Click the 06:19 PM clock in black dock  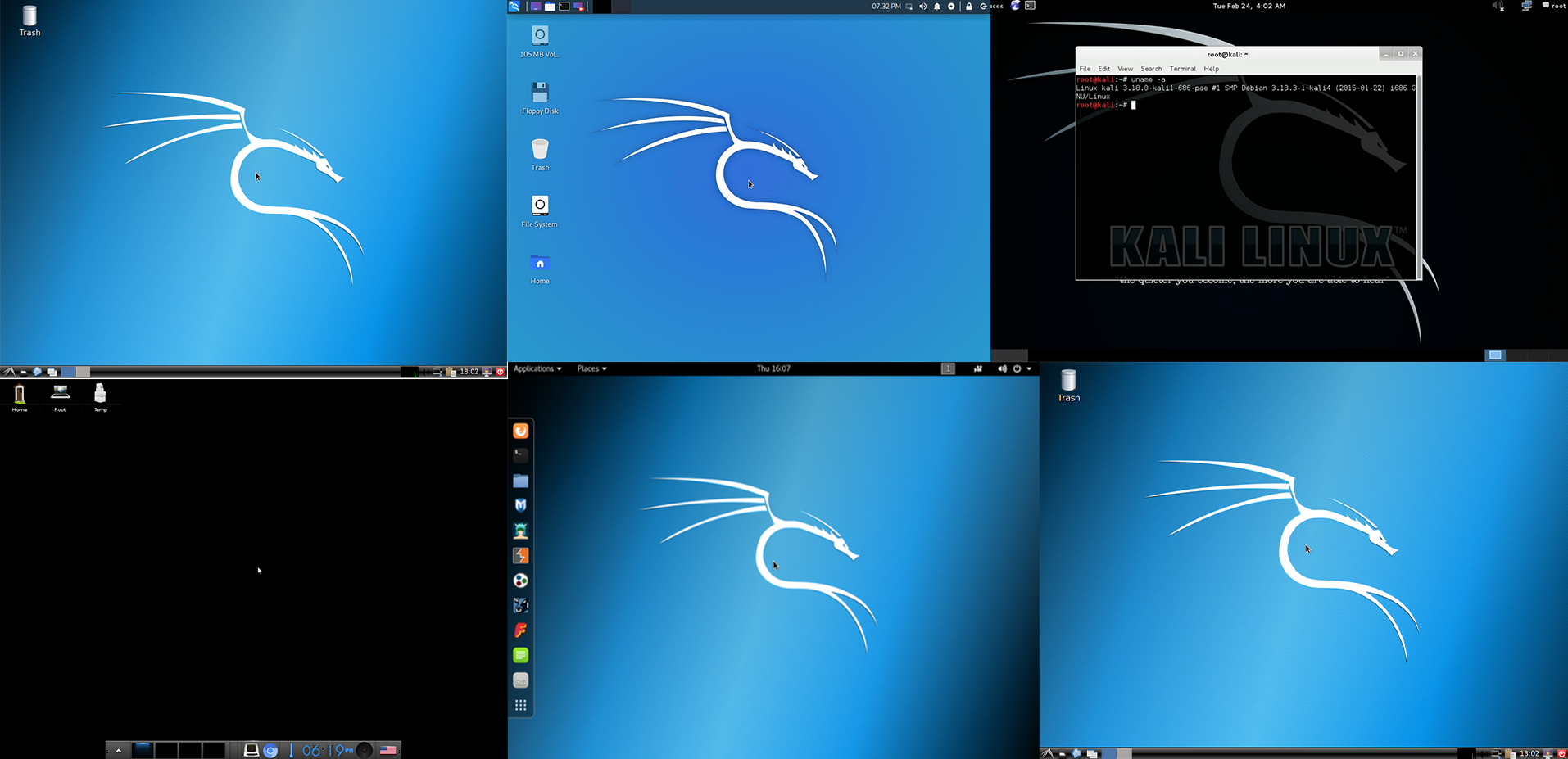(x=328, y=750)
